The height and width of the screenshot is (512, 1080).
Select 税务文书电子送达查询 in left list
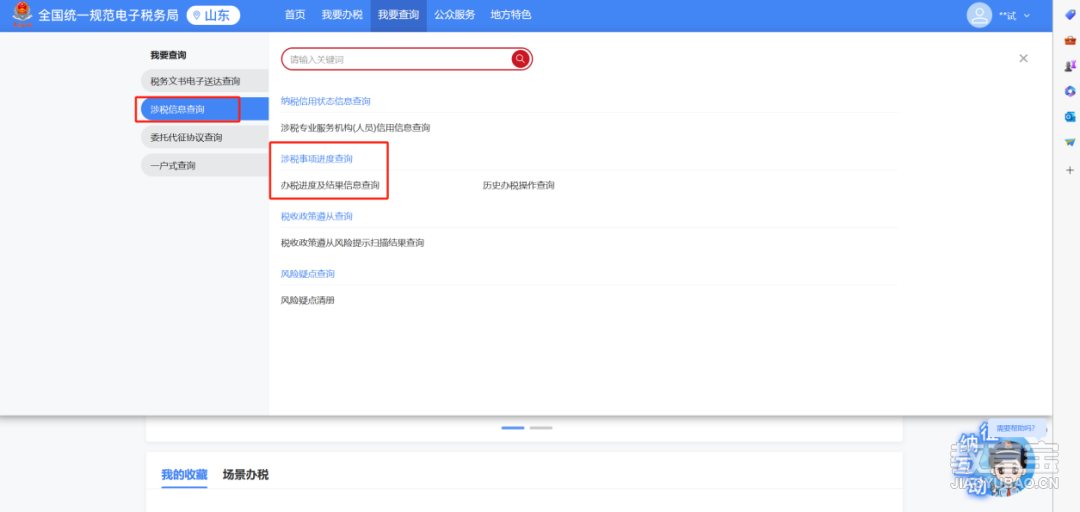click(205, 81)
